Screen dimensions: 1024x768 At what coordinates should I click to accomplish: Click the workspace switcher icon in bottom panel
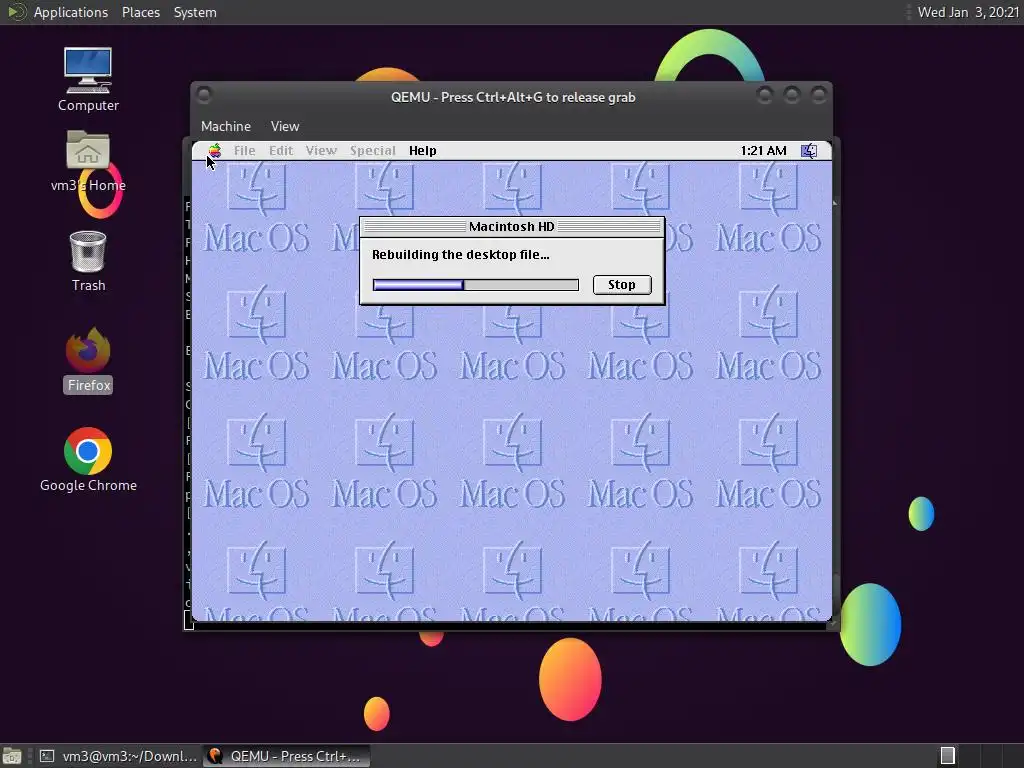click(948, 756)
